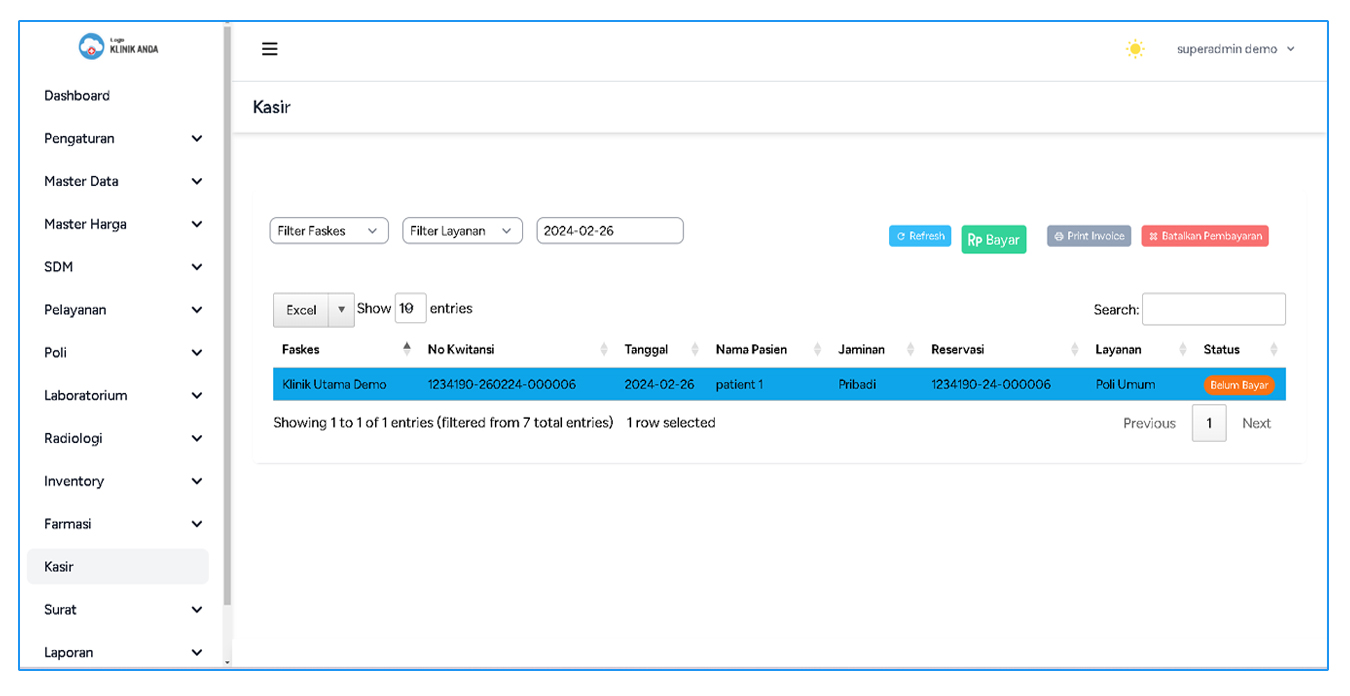Click Batalkan Pembayaran button
The image size is (1350, 696).
1204,236
